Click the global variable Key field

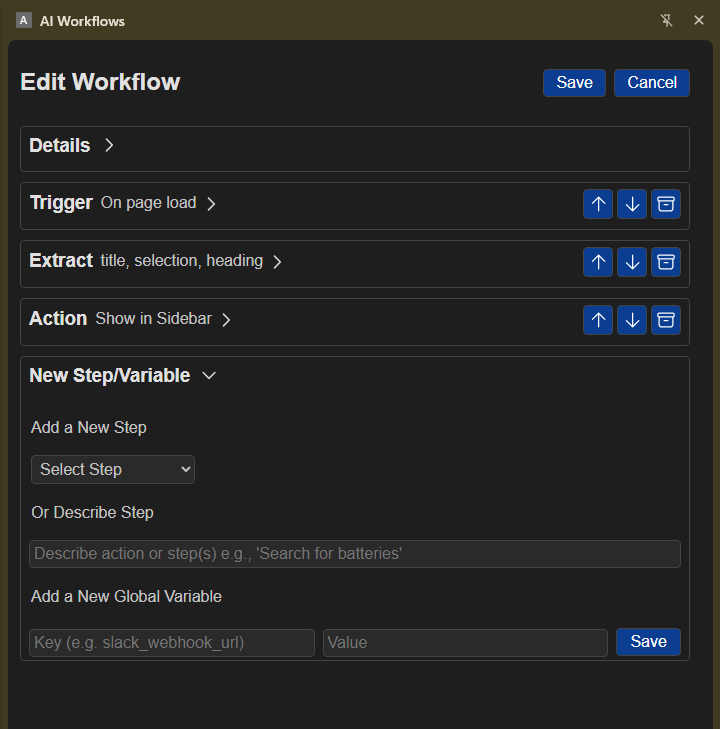pos(172,643)
